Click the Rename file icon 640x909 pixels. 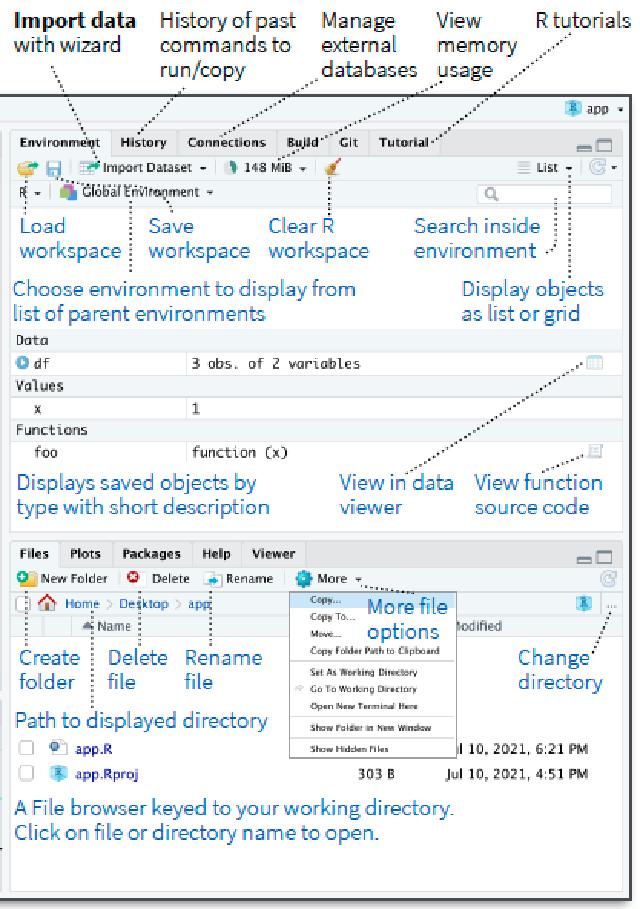pos(213,579)
